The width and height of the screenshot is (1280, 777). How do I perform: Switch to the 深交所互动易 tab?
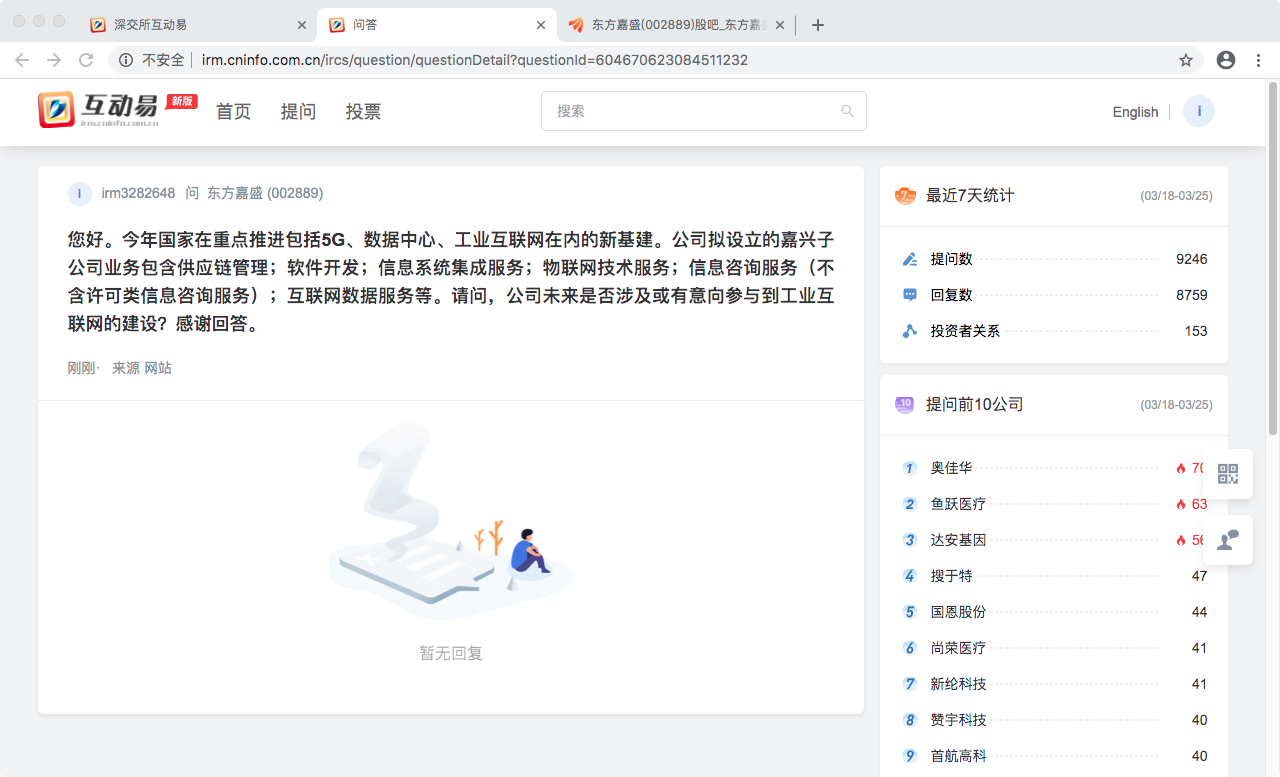[x=197, y=25]
